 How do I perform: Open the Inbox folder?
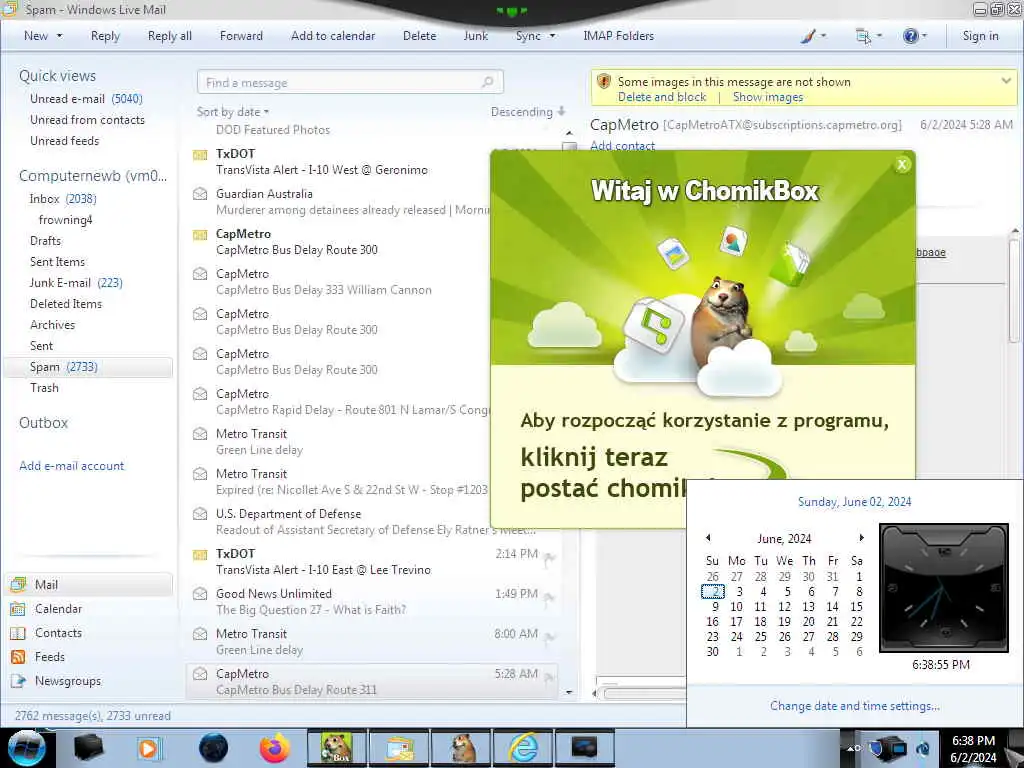63,199
